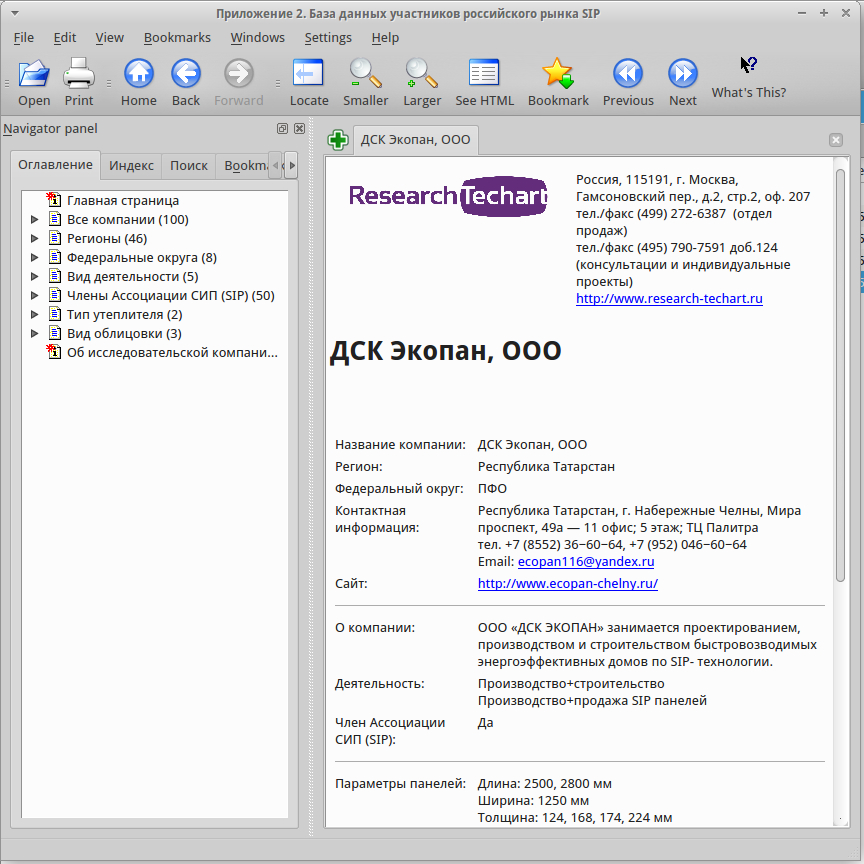The height and width of the screenshot is (864, 864).
Task: Click the ПФО federal district value
Action: pos(492,489)
